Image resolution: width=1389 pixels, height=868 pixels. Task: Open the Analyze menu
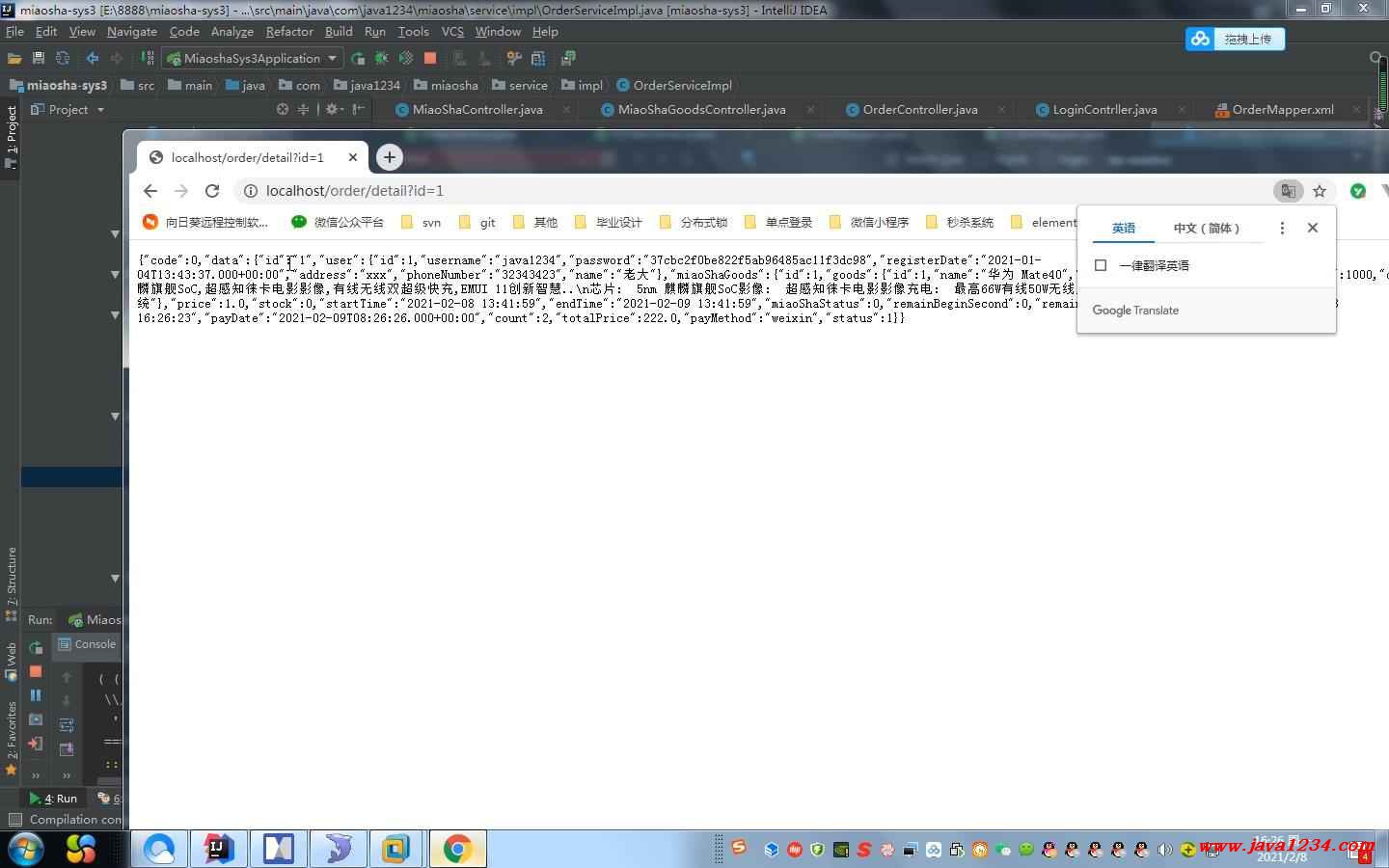(231, 31)
